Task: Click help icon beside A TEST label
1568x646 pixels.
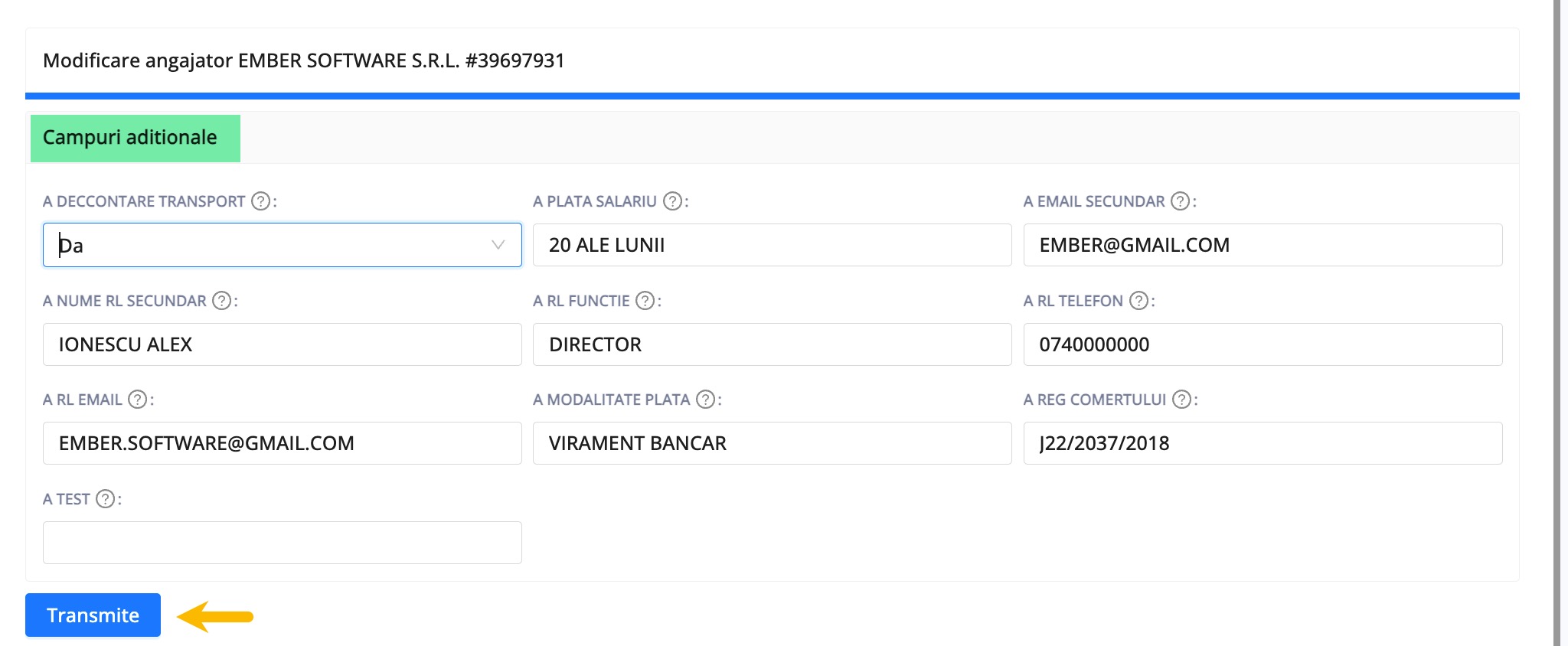Action: pos(106,499)
